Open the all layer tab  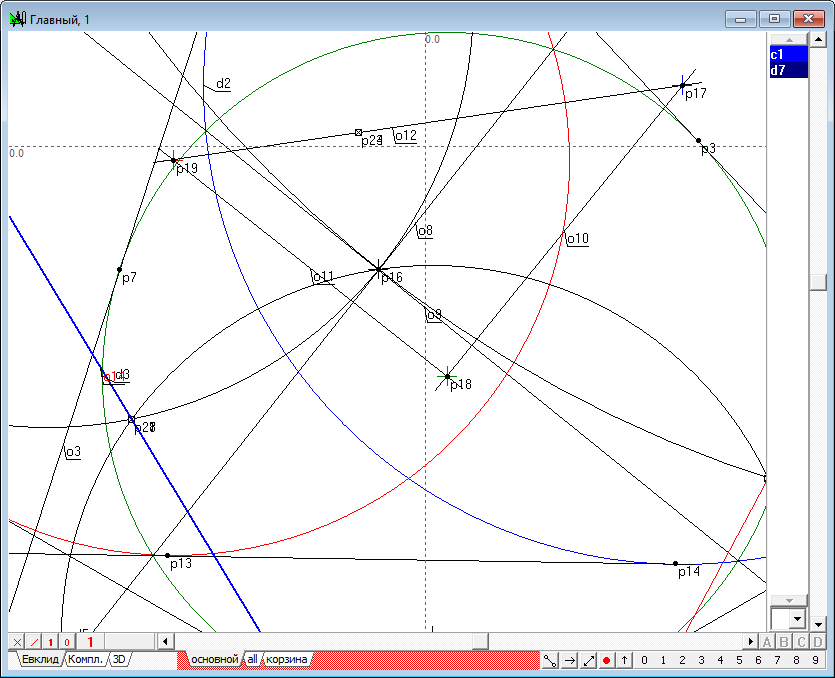pyautogui.click(x=252, y=659)
